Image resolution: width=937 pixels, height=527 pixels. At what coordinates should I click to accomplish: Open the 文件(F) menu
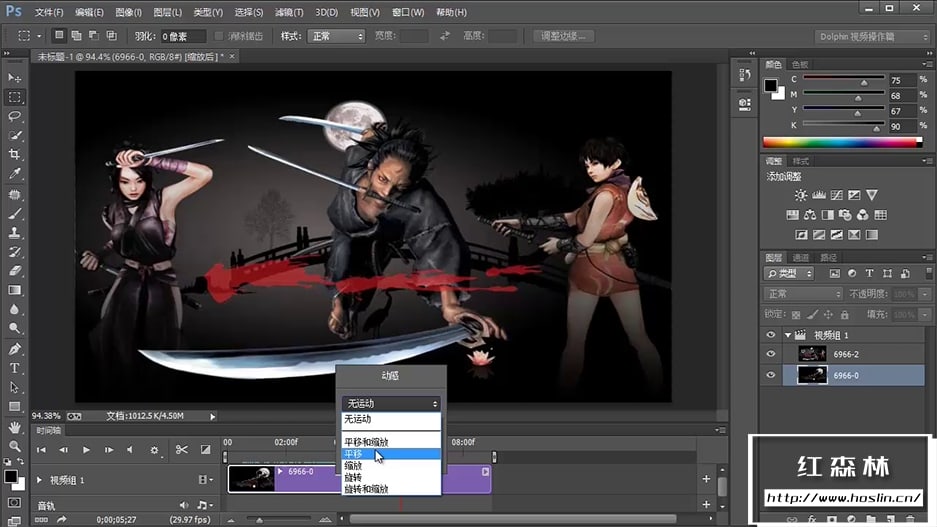click(x=48, y=12)
